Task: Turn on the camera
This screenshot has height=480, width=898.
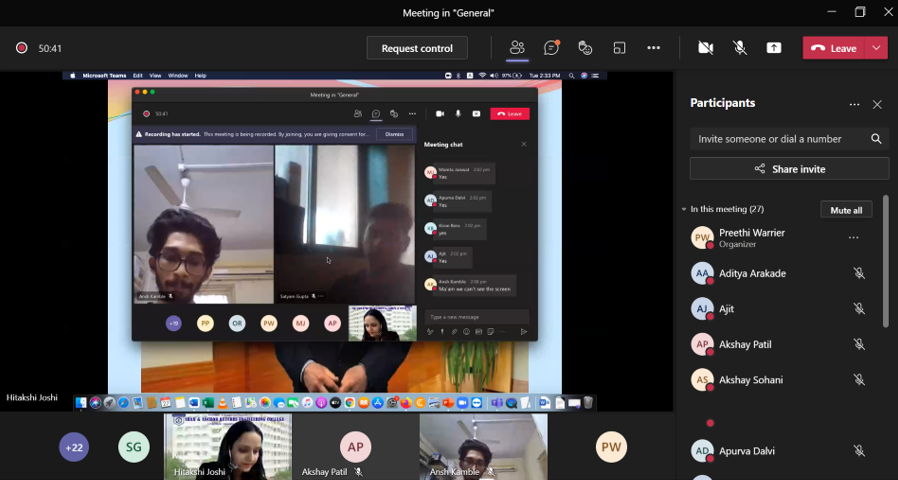Action: point(705,48)
